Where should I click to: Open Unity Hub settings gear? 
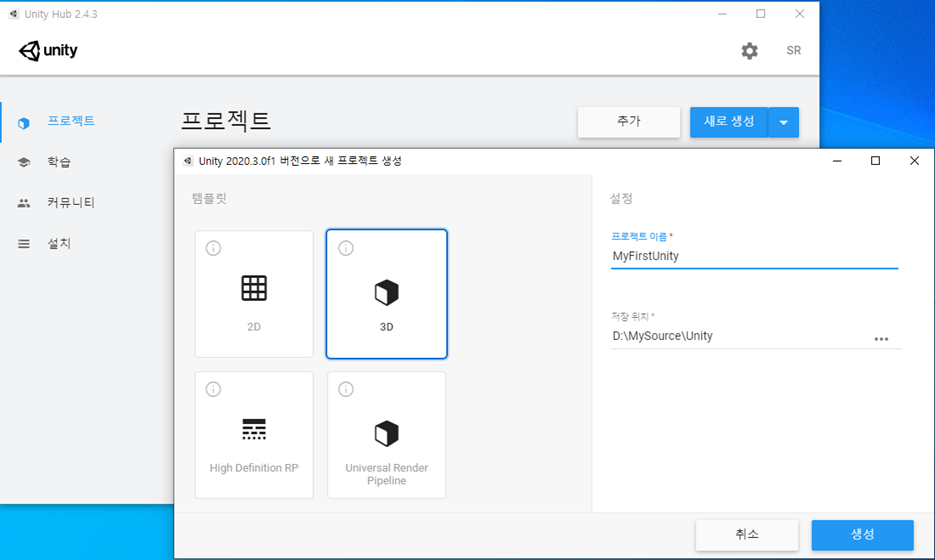point(750,51)
